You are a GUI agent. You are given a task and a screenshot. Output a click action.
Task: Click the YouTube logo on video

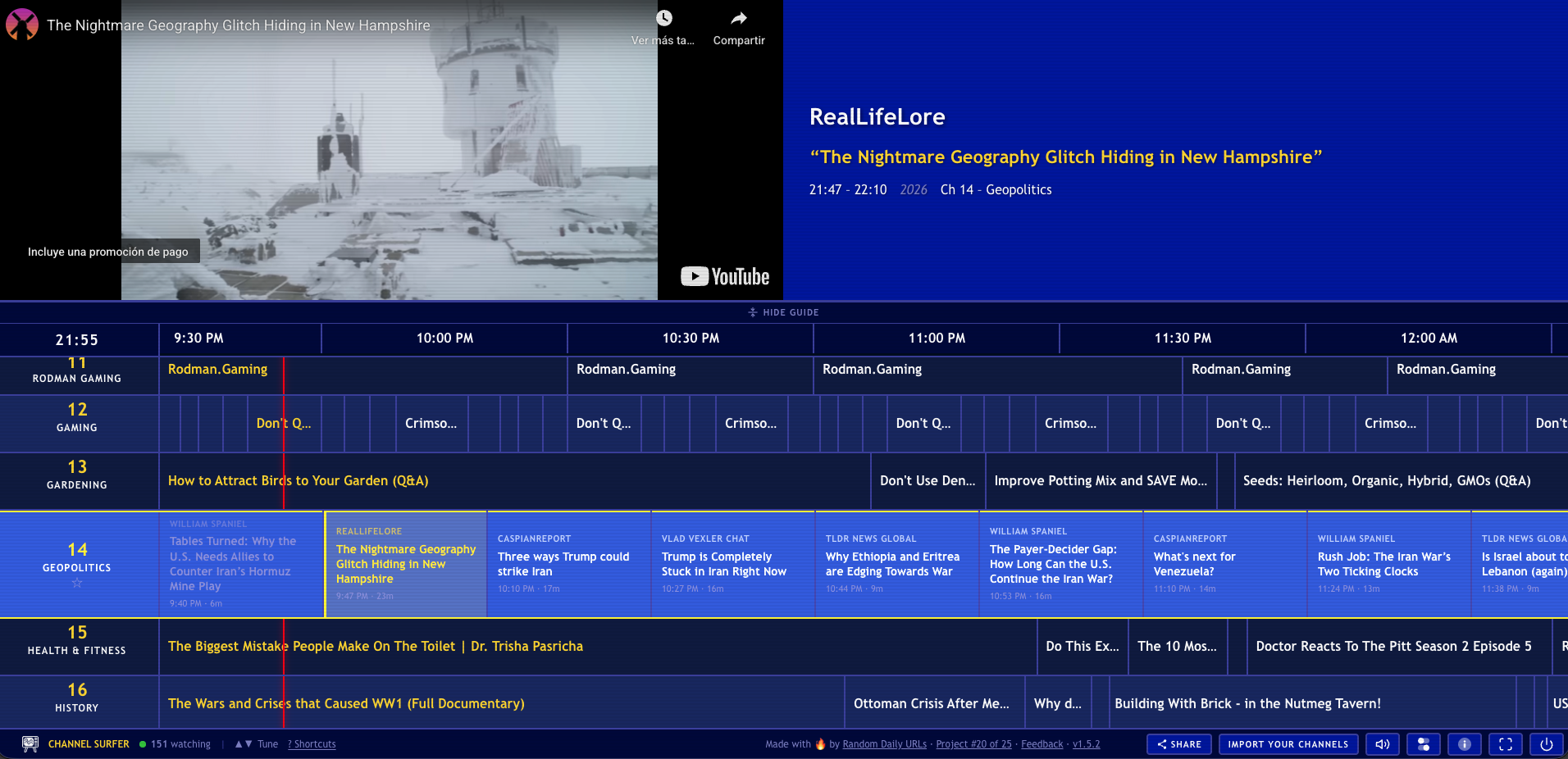(725, 277)
